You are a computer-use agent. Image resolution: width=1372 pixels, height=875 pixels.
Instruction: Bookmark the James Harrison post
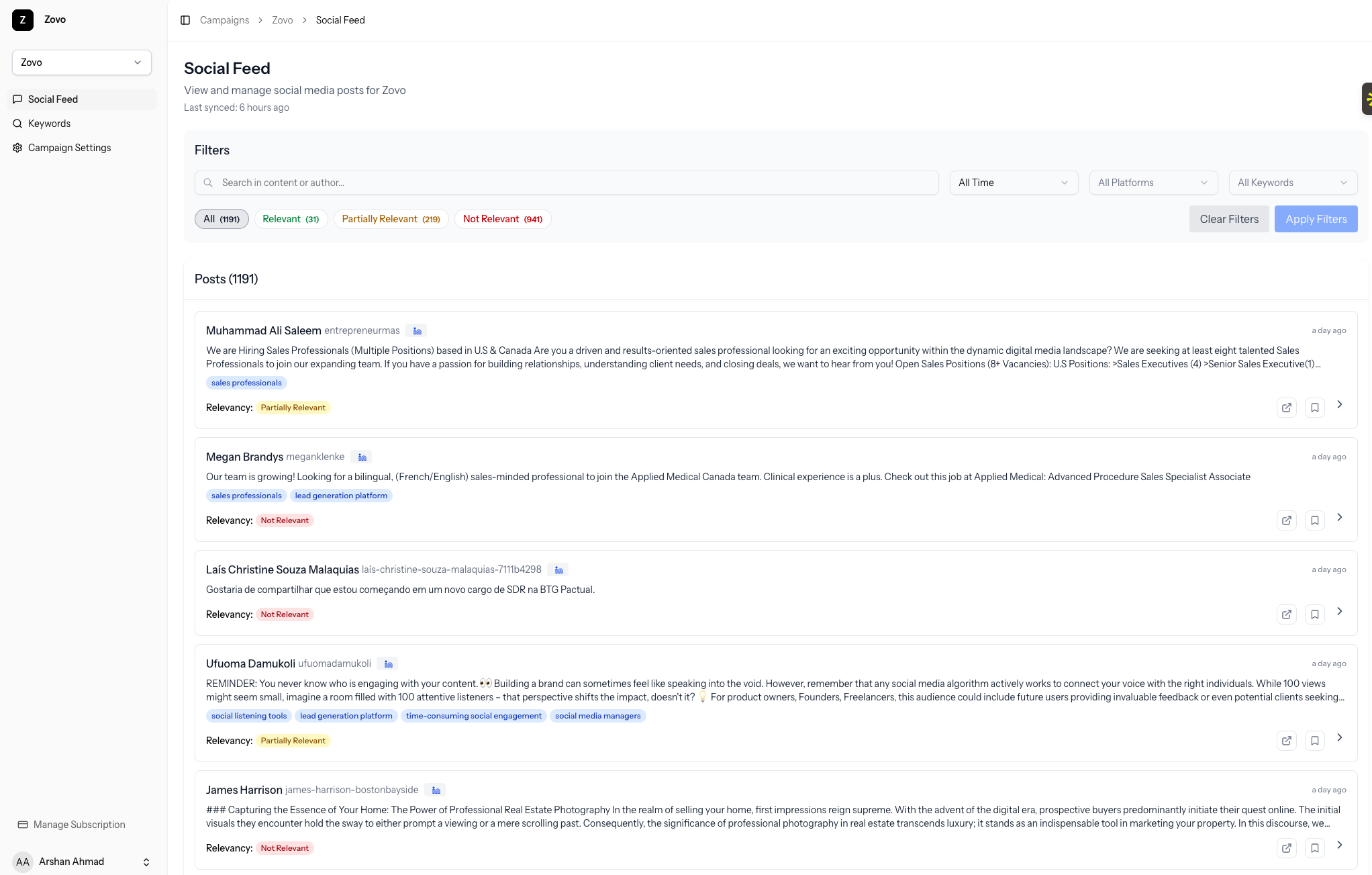click(x=1314, y=848)
